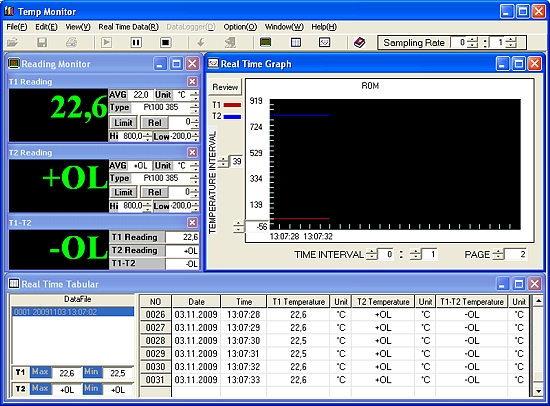Click T2 Rel button
This screenshot has width=550, height=406.
[154, 192]
